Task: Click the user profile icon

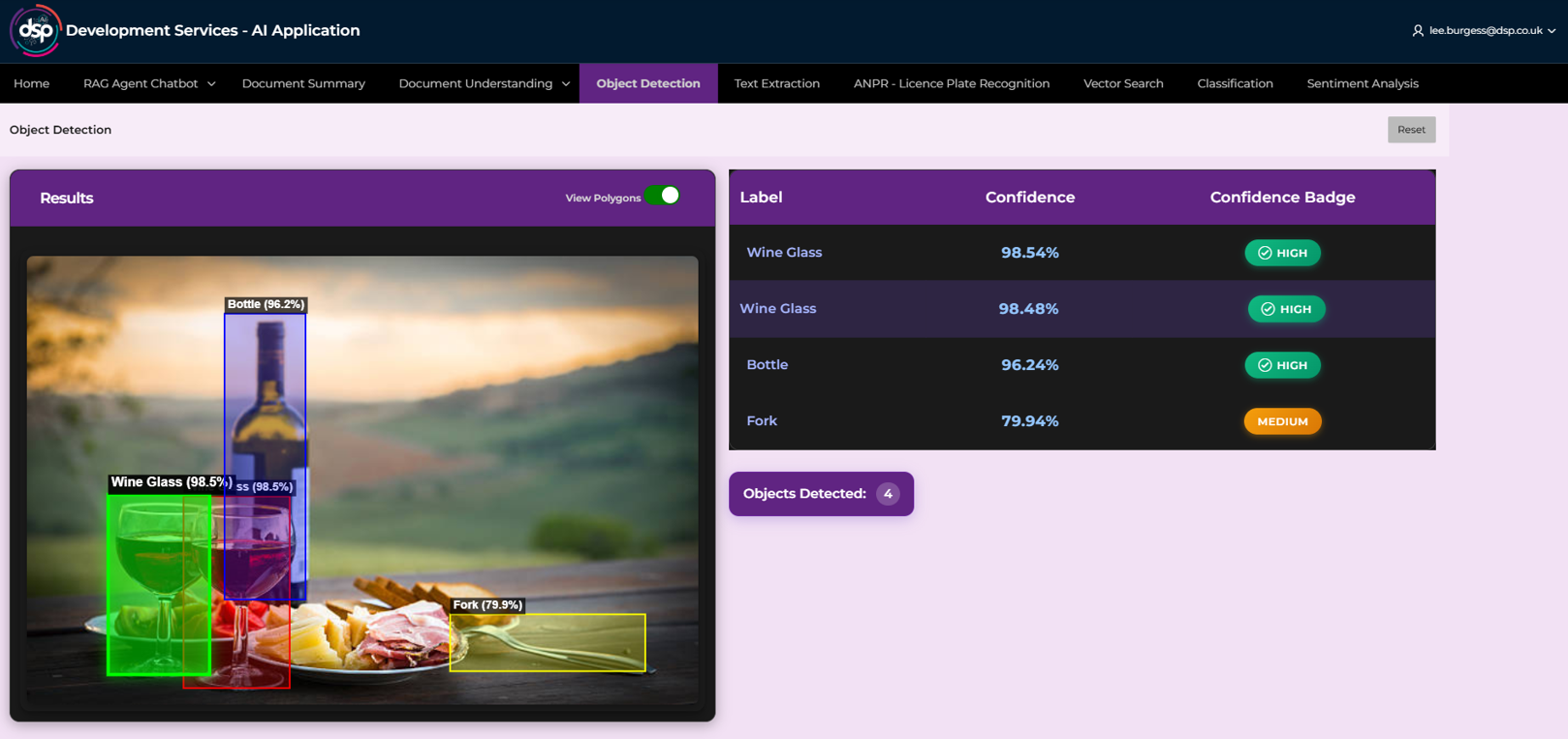Action: tap(1418, 31)
